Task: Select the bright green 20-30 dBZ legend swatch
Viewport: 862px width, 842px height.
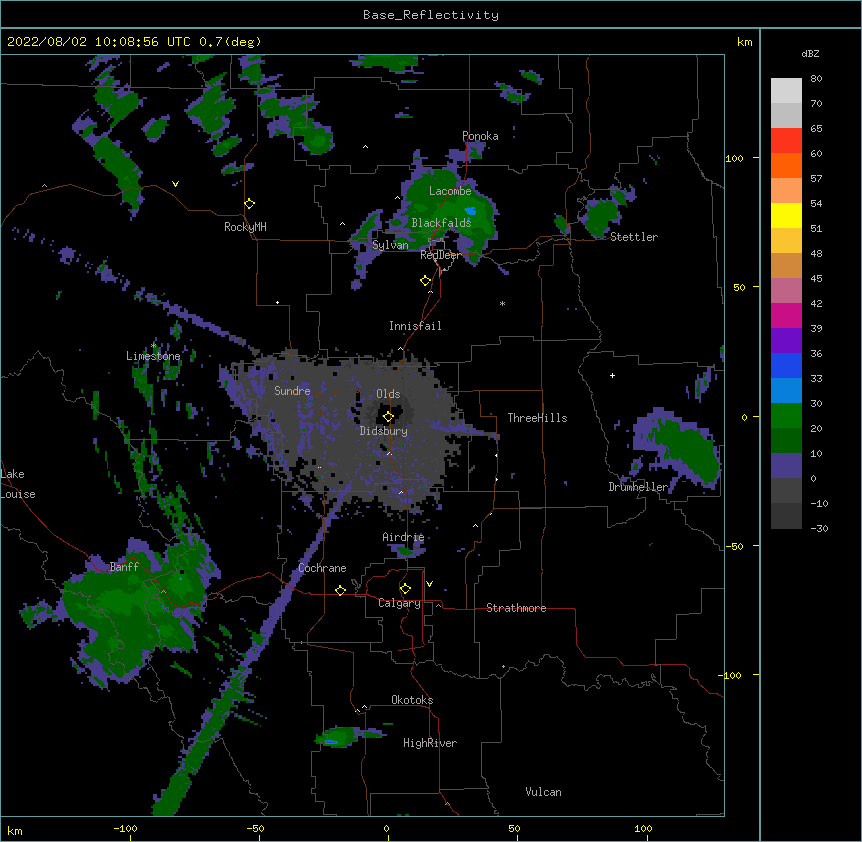Action: pyautogui.click(x=786, y=416)
